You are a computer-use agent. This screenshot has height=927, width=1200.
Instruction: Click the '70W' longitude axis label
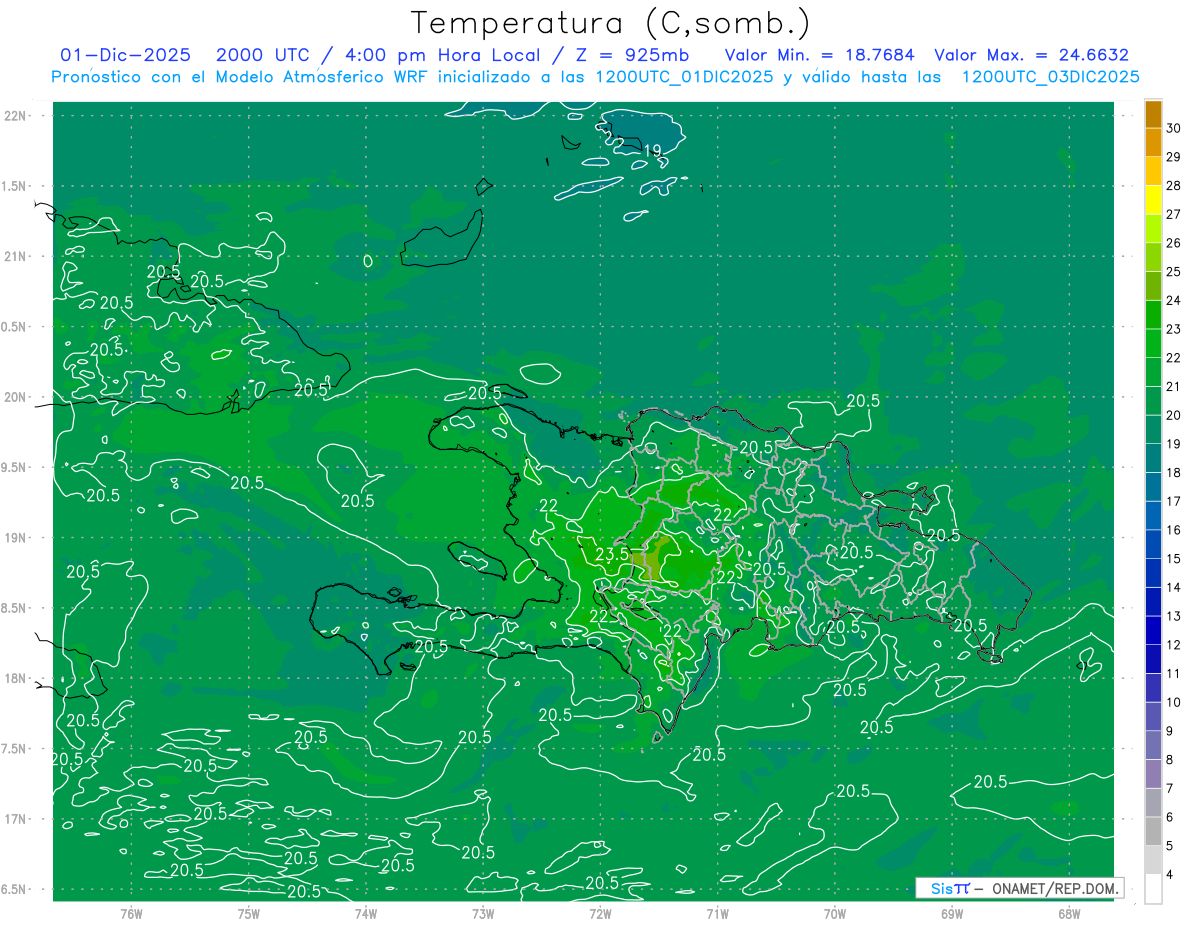[835, 913]
